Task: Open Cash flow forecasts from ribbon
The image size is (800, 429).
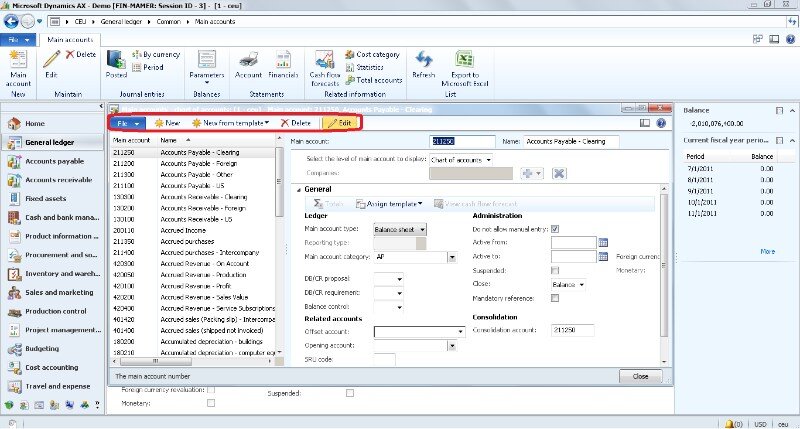Action: coord(324,64)
